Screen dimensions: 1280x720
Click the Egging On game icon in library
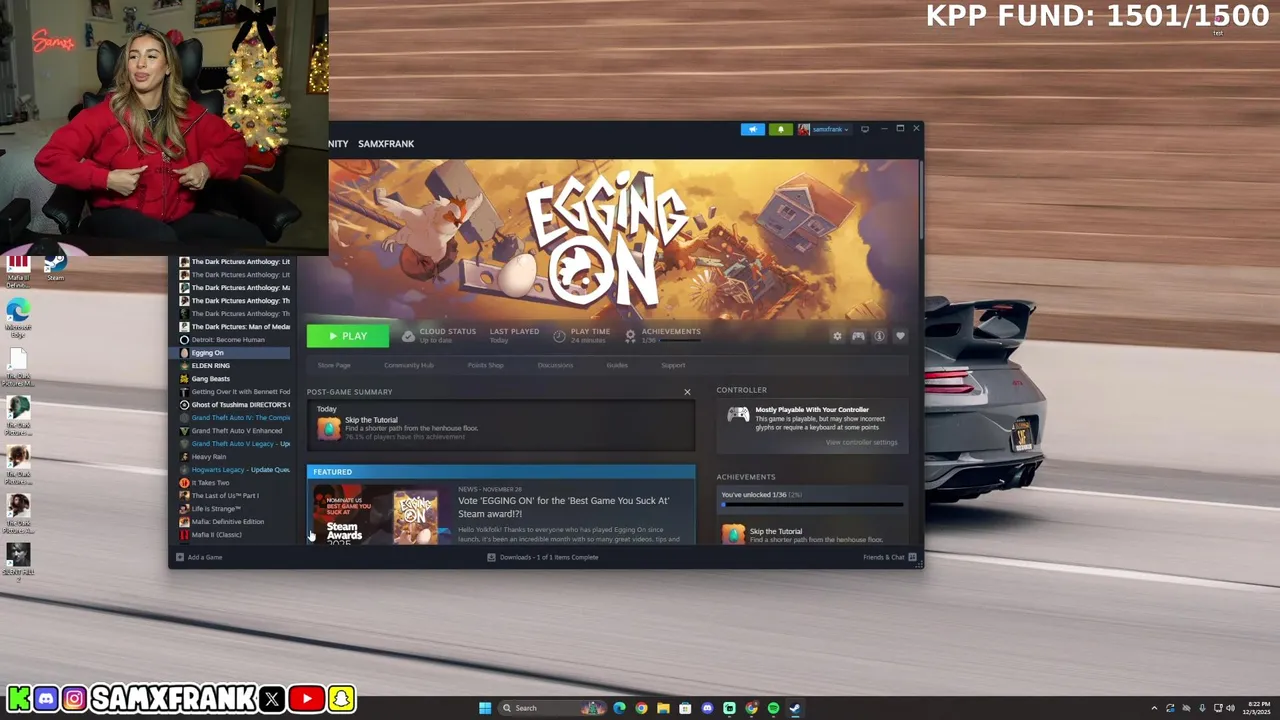point(184,353)
